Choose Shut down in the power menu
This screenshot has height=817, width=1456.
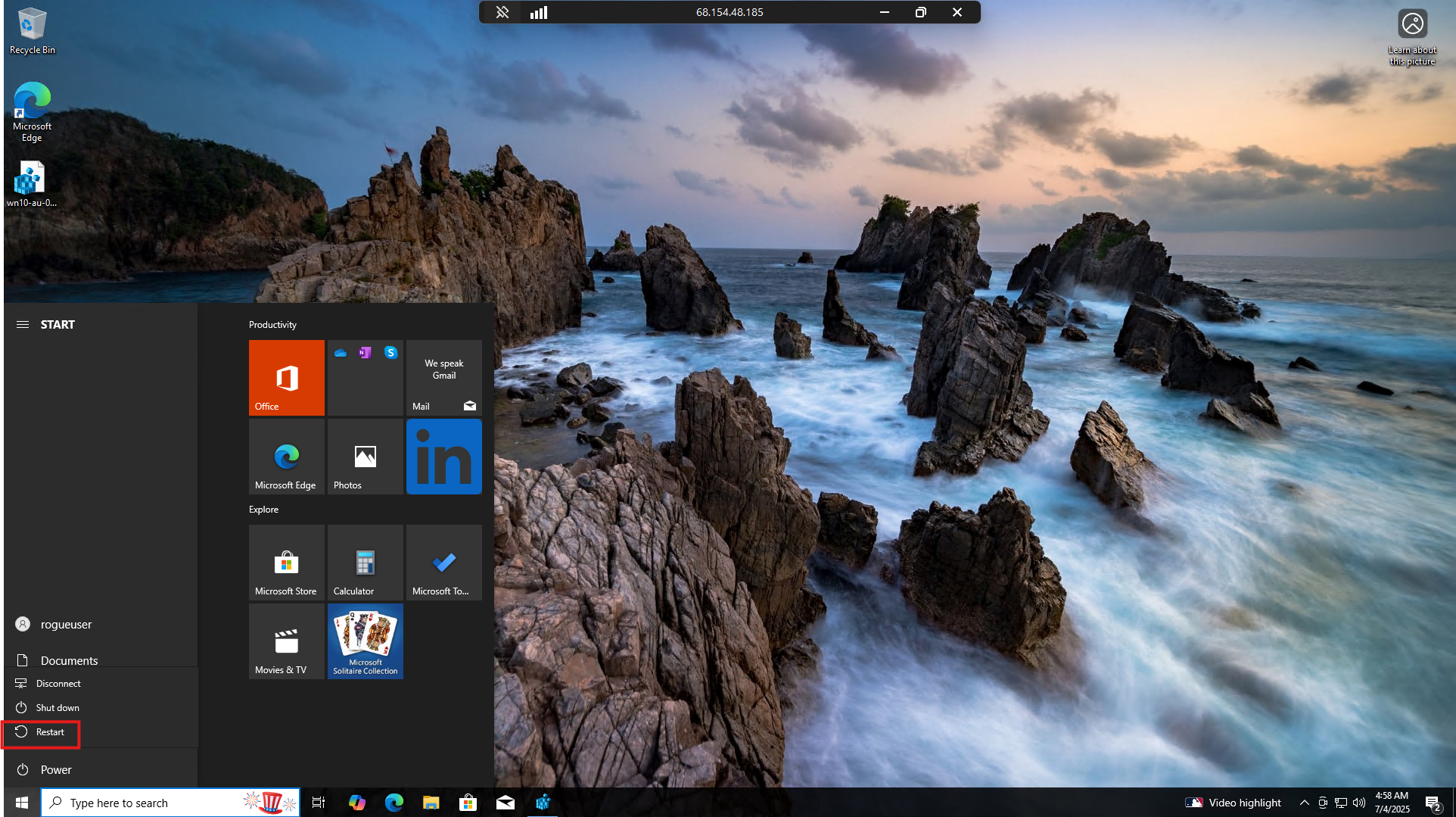(x=58, y=708)
